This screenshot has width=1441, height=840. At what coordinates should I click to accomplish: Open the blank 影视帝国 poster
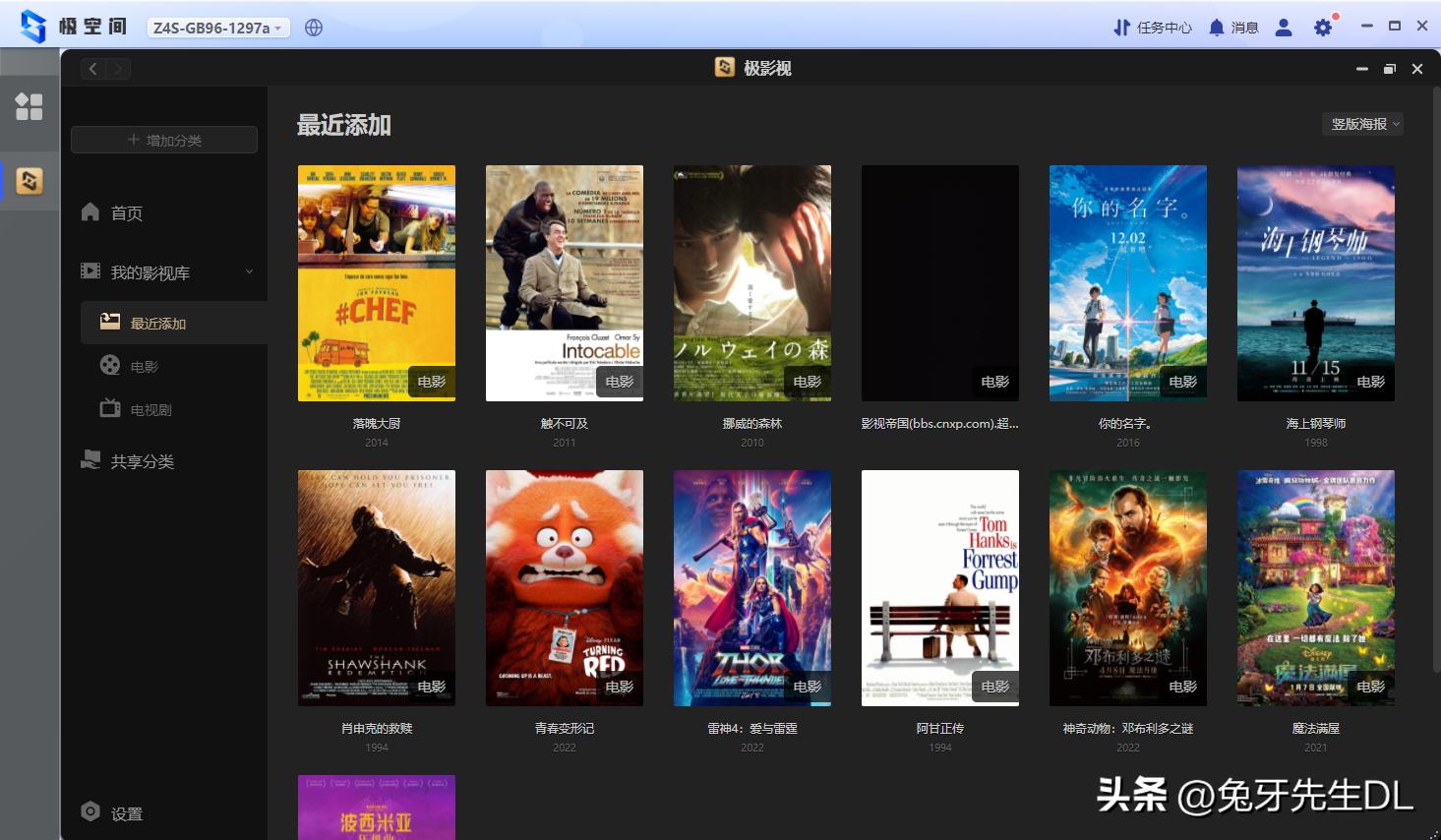click(x=940, y=283)
